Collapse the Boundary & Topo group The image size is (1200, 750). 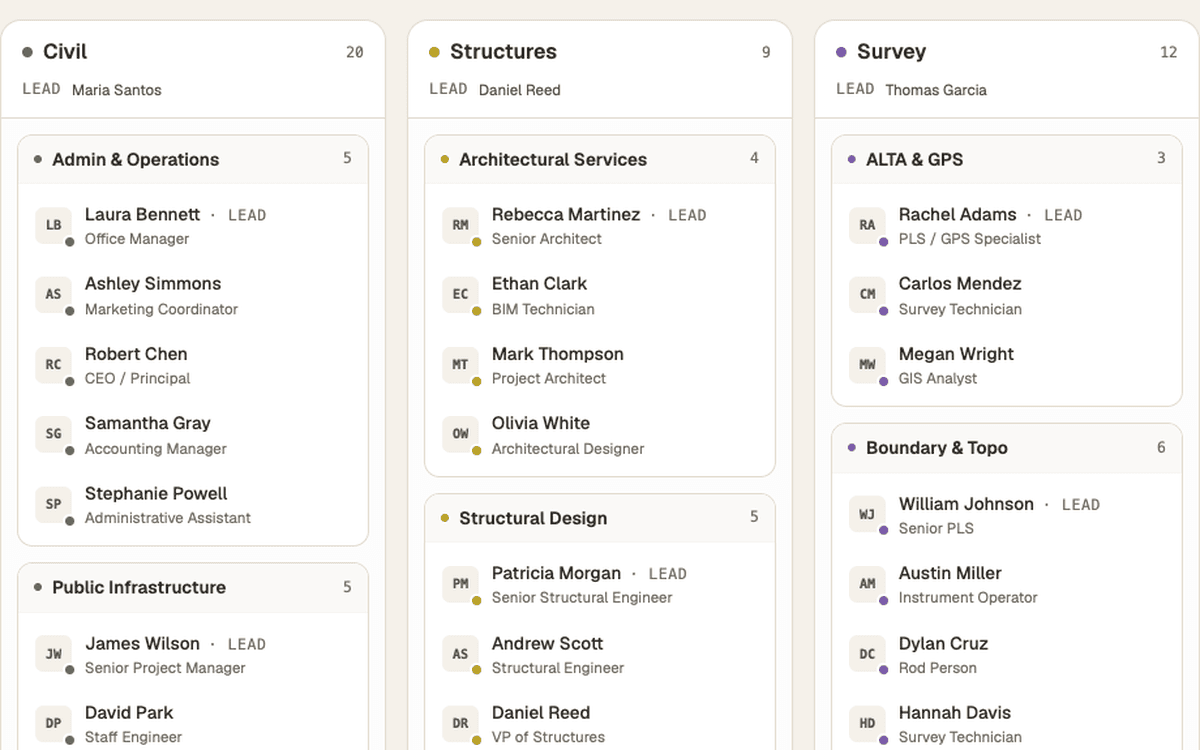[1007, 449]
